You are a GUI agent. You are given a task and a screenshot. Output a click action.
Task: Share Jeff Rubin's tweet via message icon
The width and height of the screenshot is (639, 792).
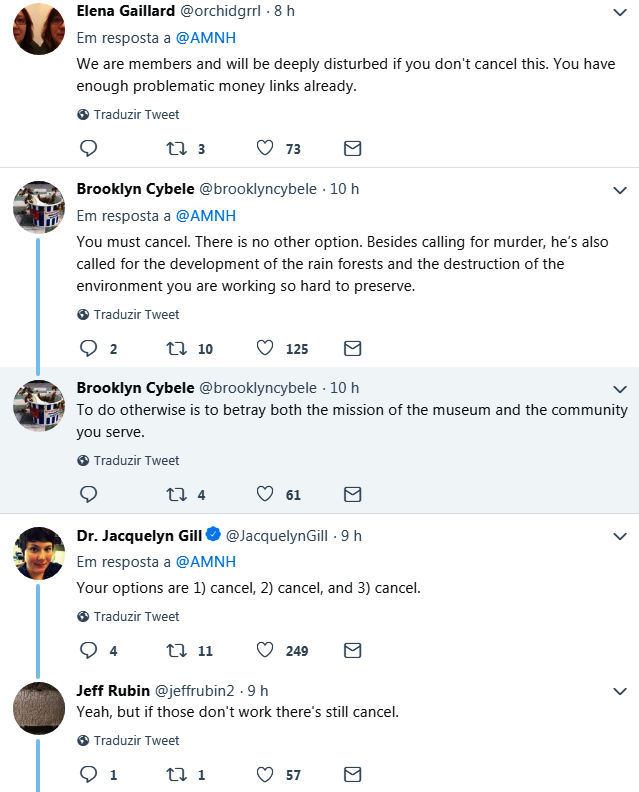[352, 774]
